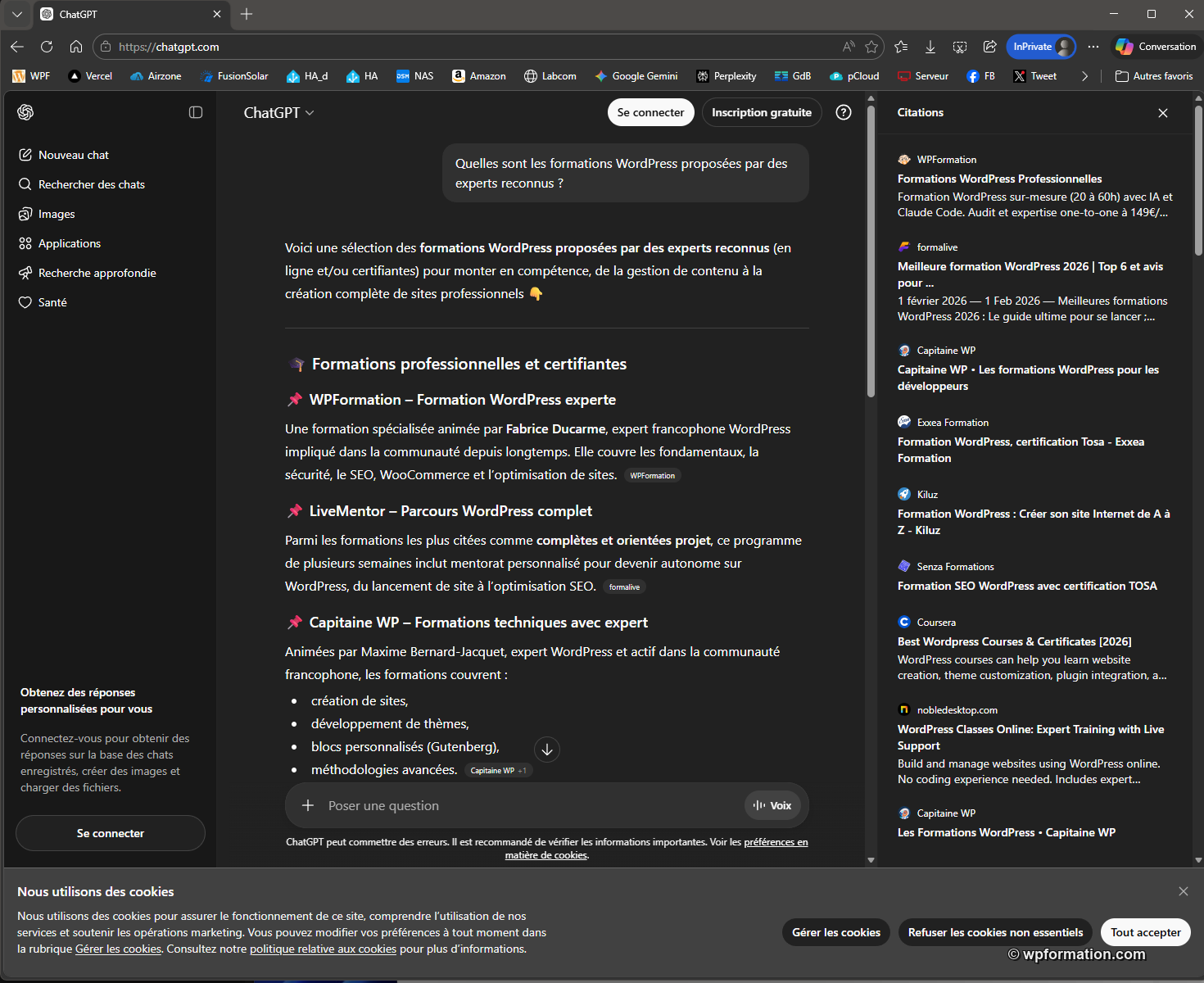Click browser refresh icon
This screenshot has width=1204, height=983.
click(47, 47)
